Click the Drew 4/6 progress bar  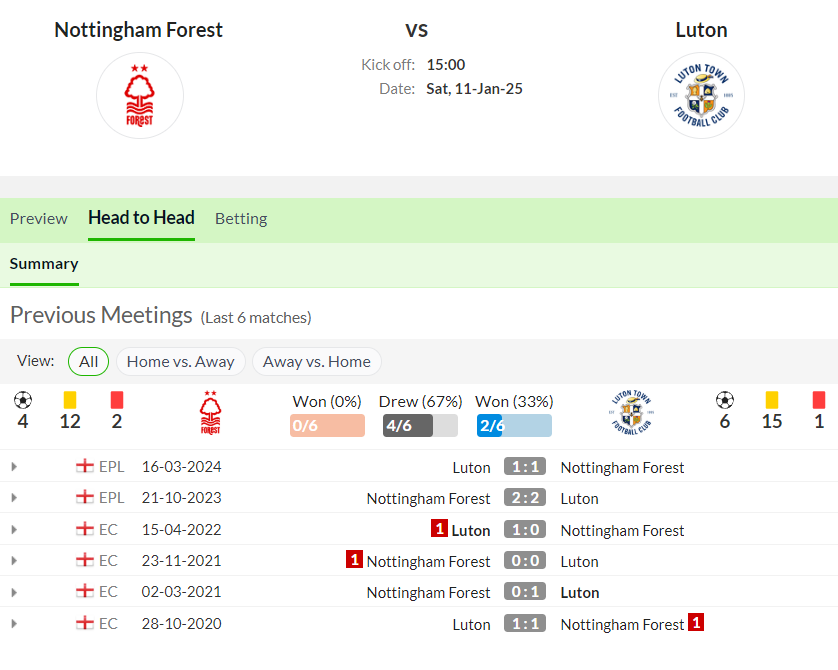pyautogui.click(x=420, y=426)
